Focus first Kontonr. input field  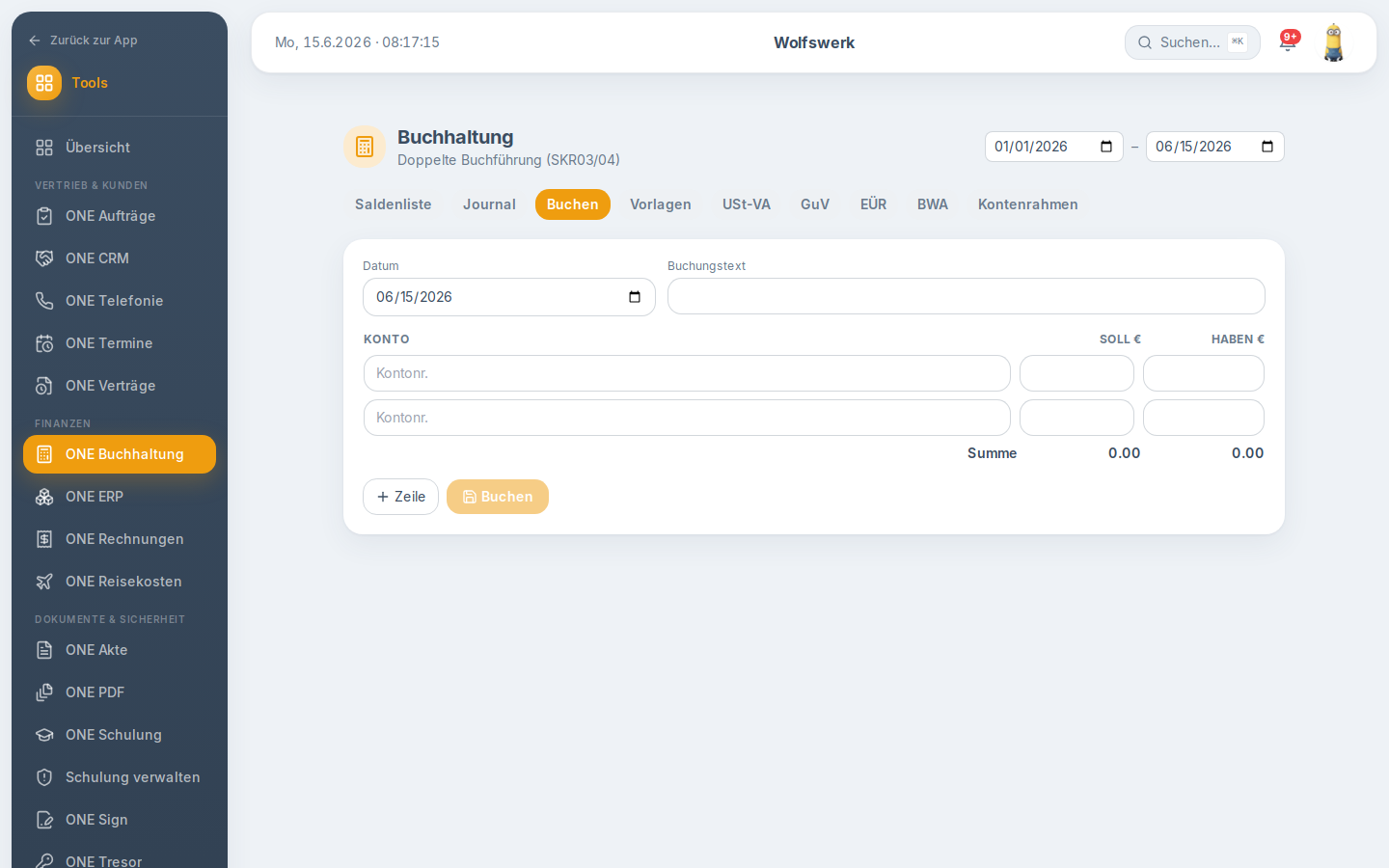687,373
